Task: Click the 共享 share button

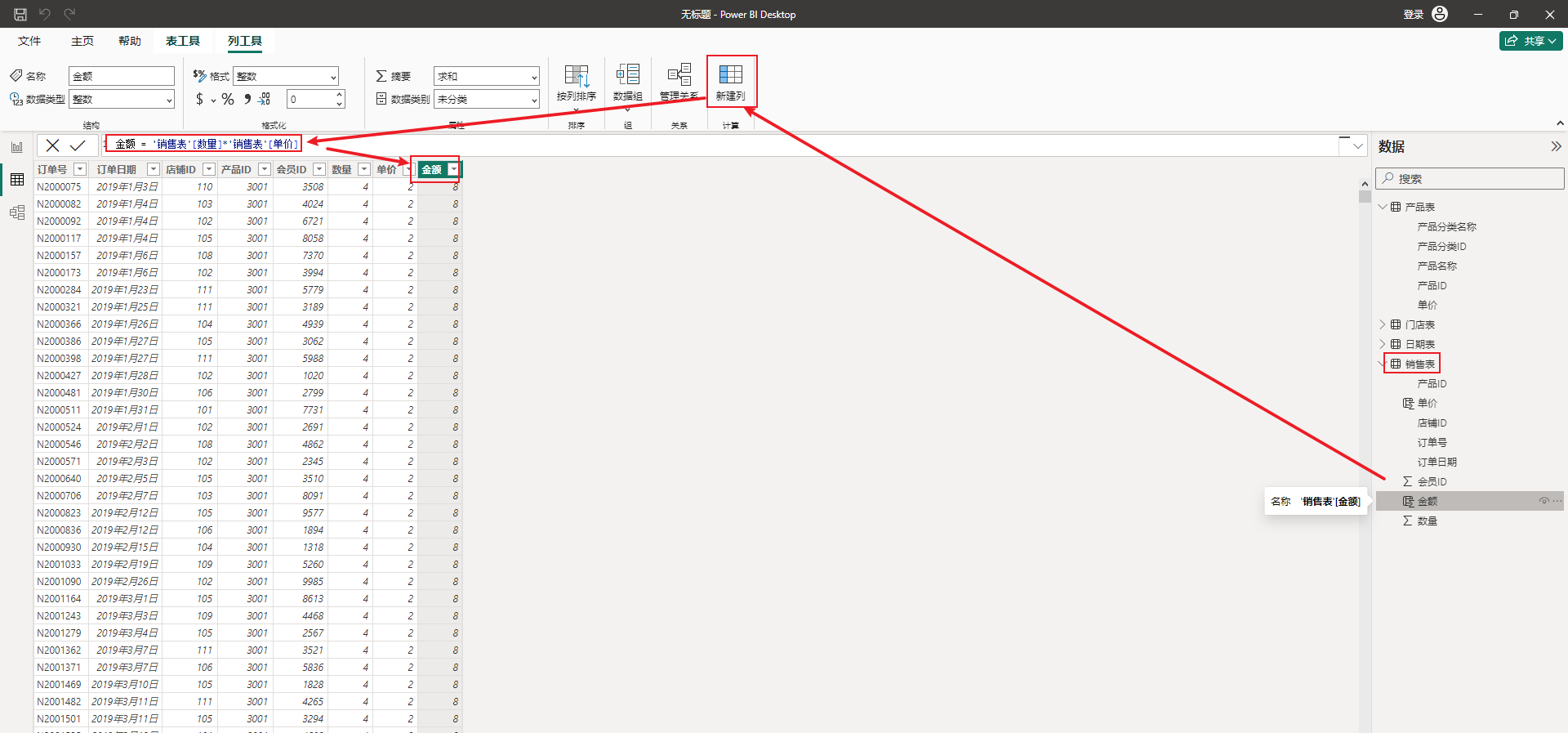Action: point(1530,41)
